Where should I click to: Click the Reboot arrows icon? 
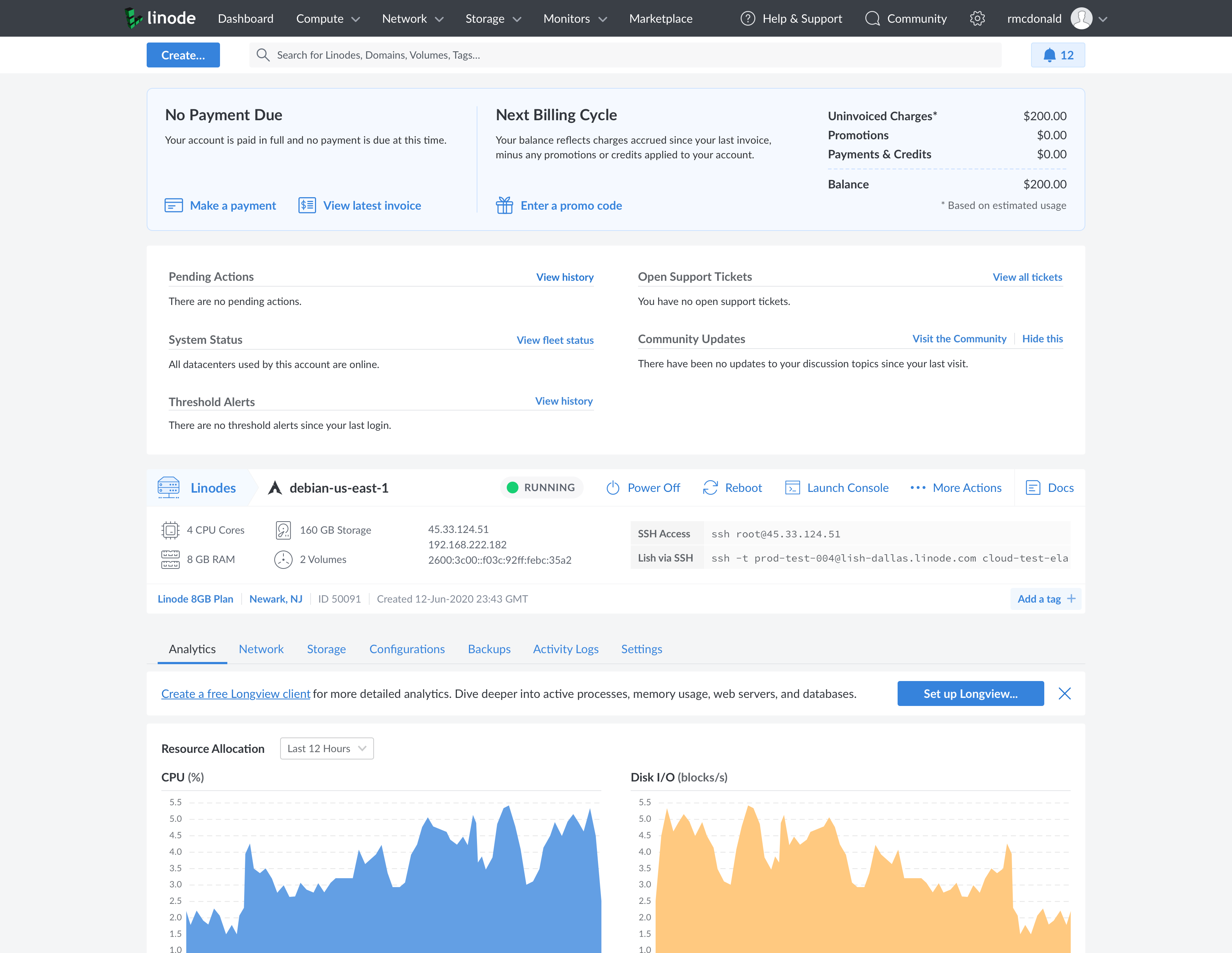tap(710, 488)
